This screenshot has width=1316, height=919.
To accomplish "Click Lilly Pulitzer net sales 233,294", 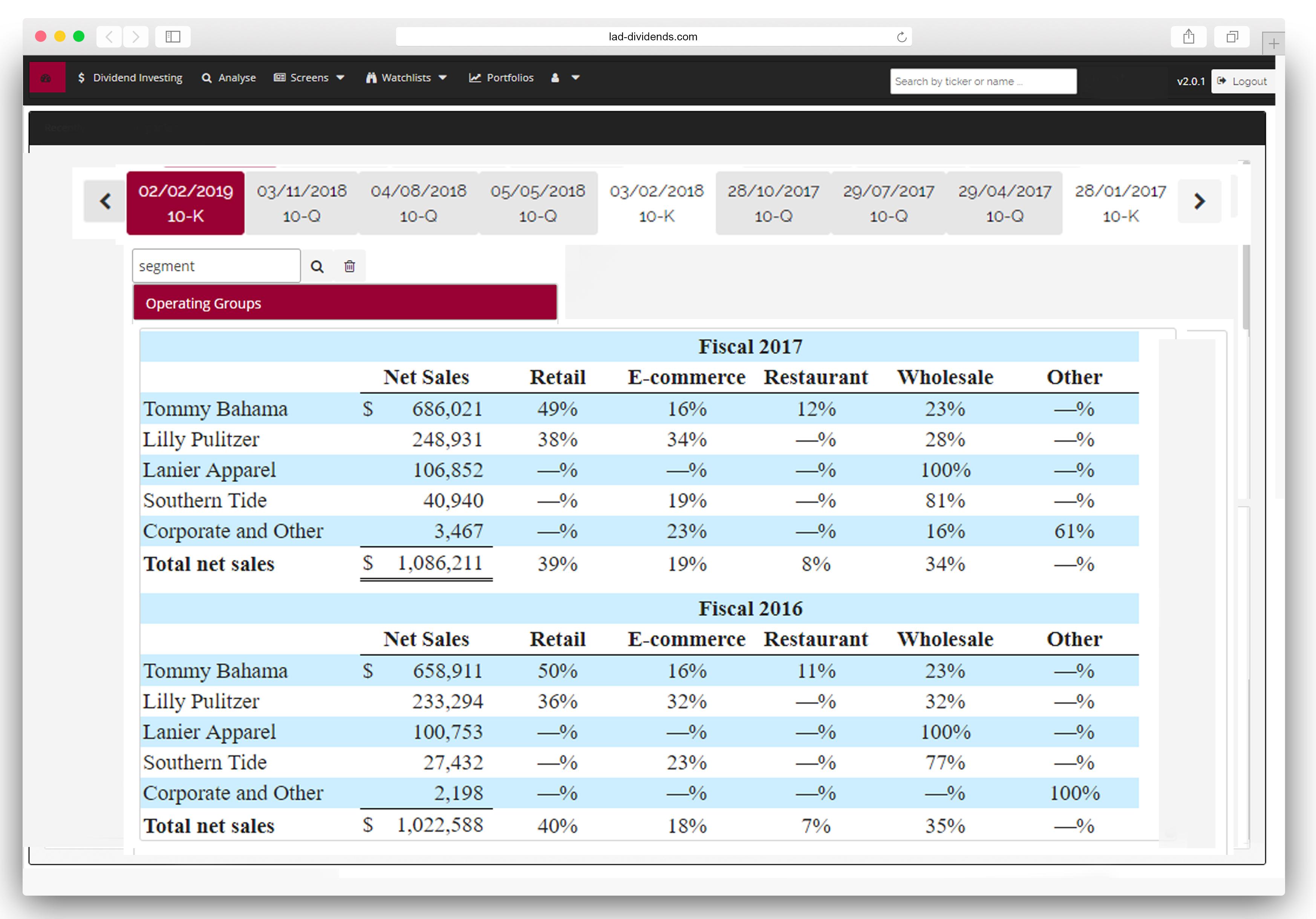I will 447,701.
